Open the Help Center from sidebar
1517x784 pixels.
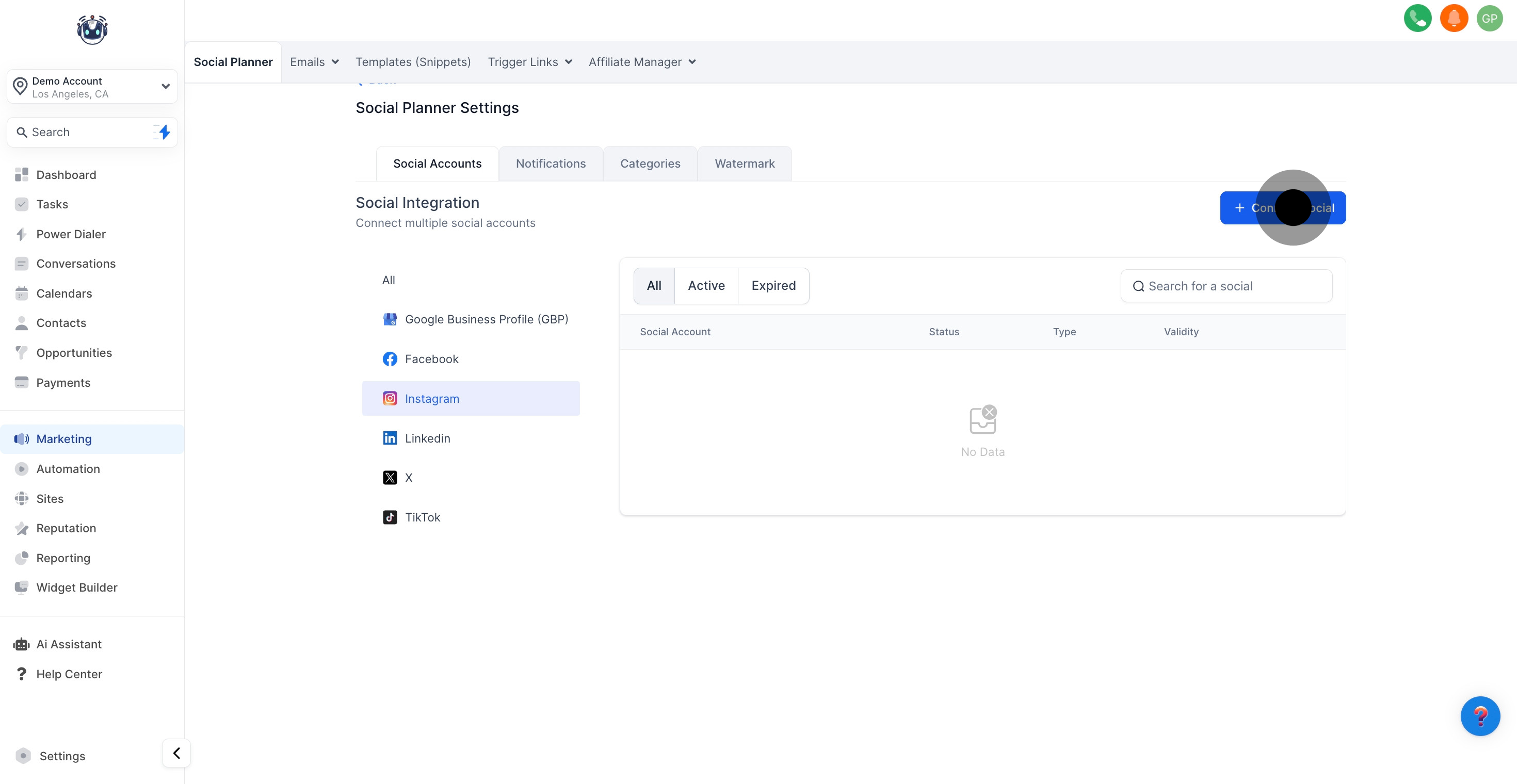(x=69, y=674)
